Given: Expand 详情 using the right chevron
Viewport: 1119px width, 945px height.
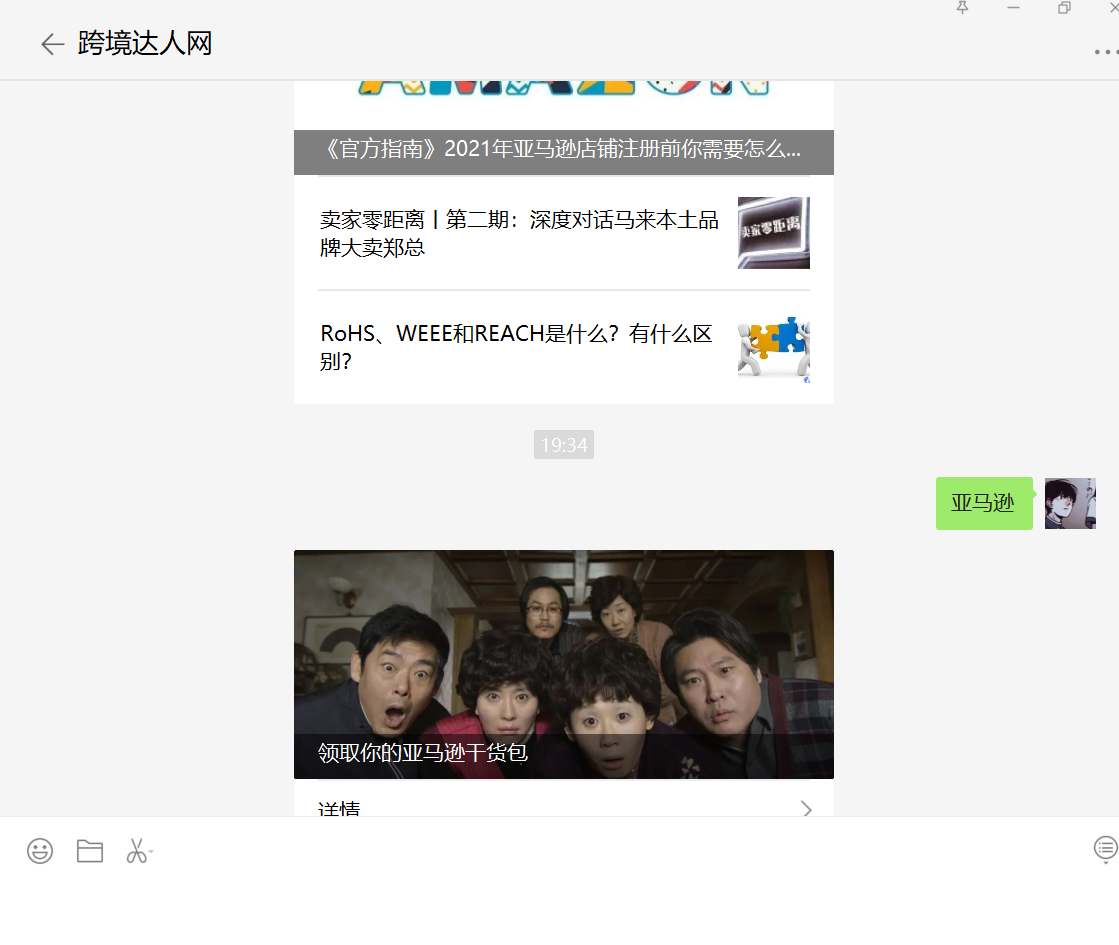Looking at the screenshot, I should point(806,809).
